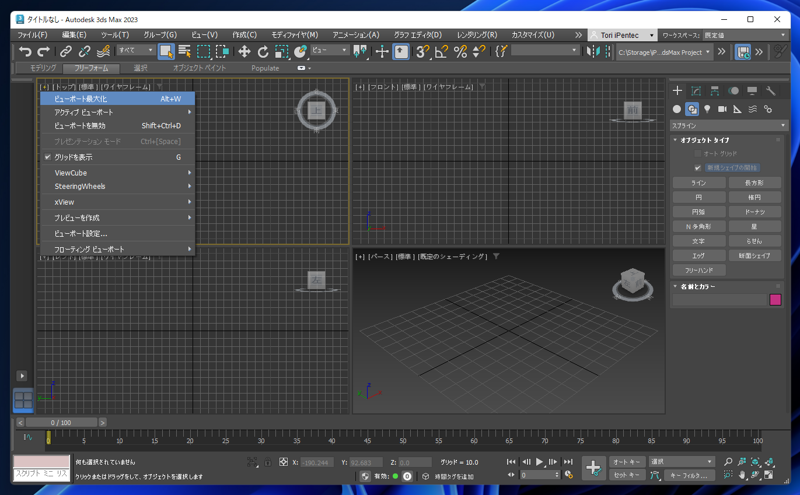Open the スプライン category dropdown
800x495 pixels.
coord(728,126)
